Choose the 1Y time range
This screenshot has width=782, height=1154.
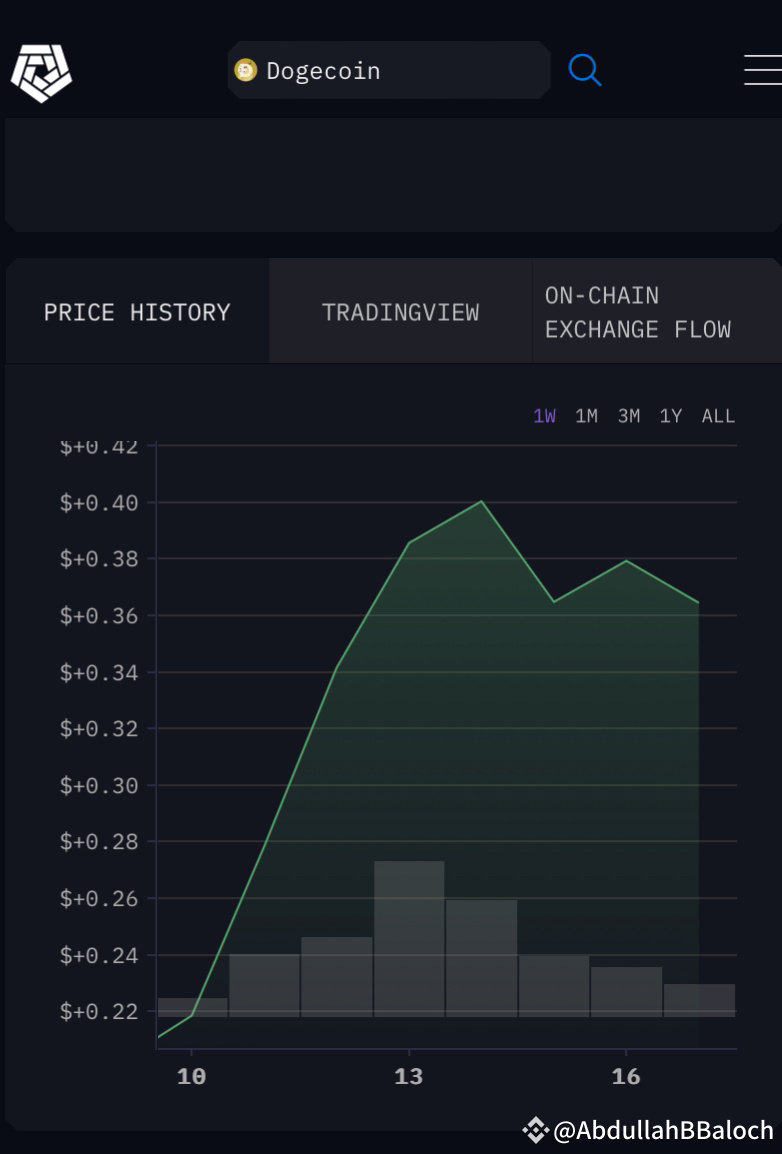coord(671,417)
